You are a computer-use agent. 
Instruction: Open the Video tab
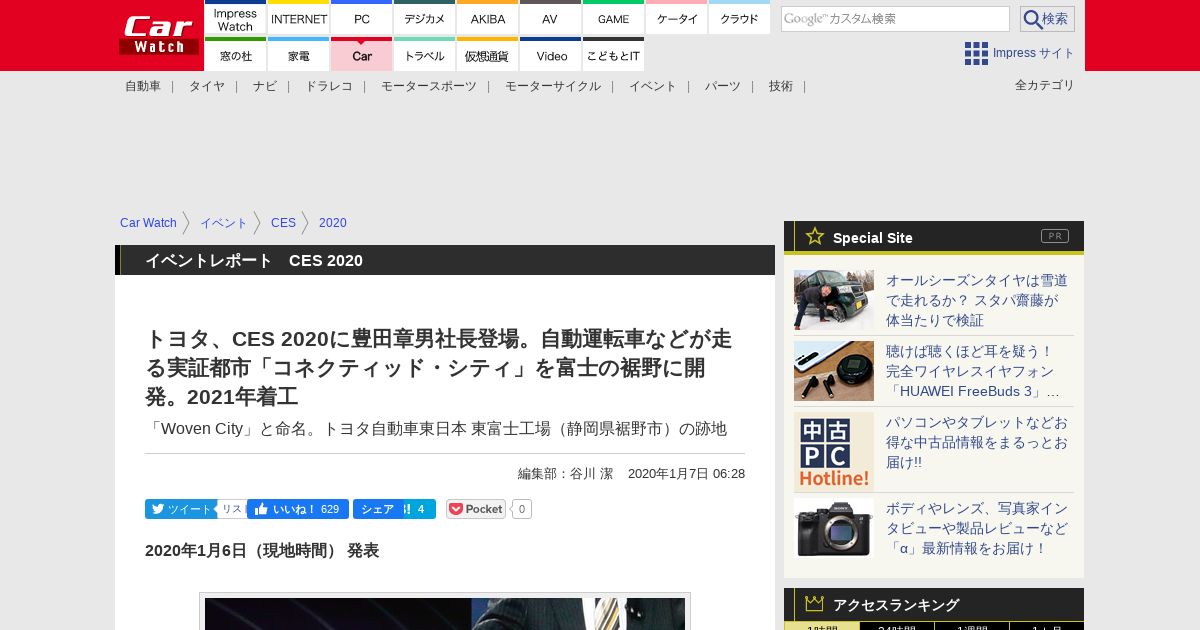pos(550,55)
